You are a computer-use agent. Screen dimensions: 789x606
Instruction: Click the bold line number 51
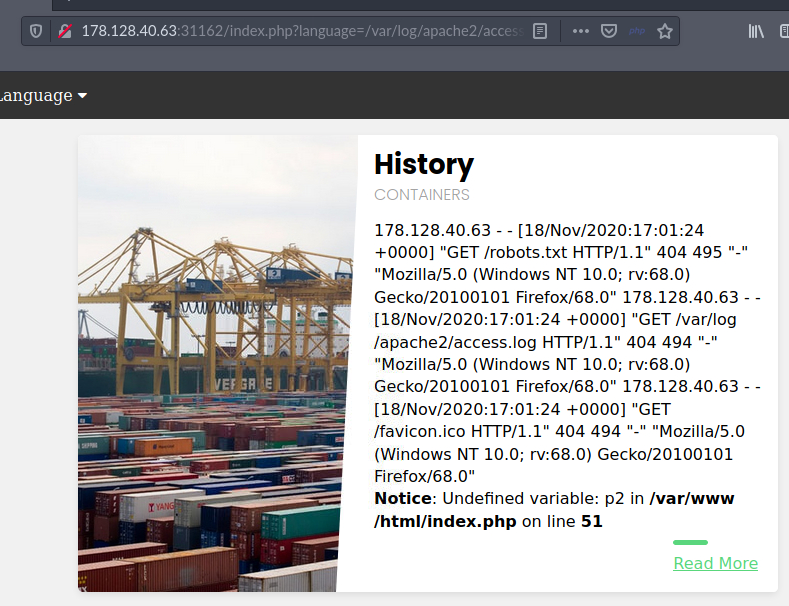coord(591,521)
